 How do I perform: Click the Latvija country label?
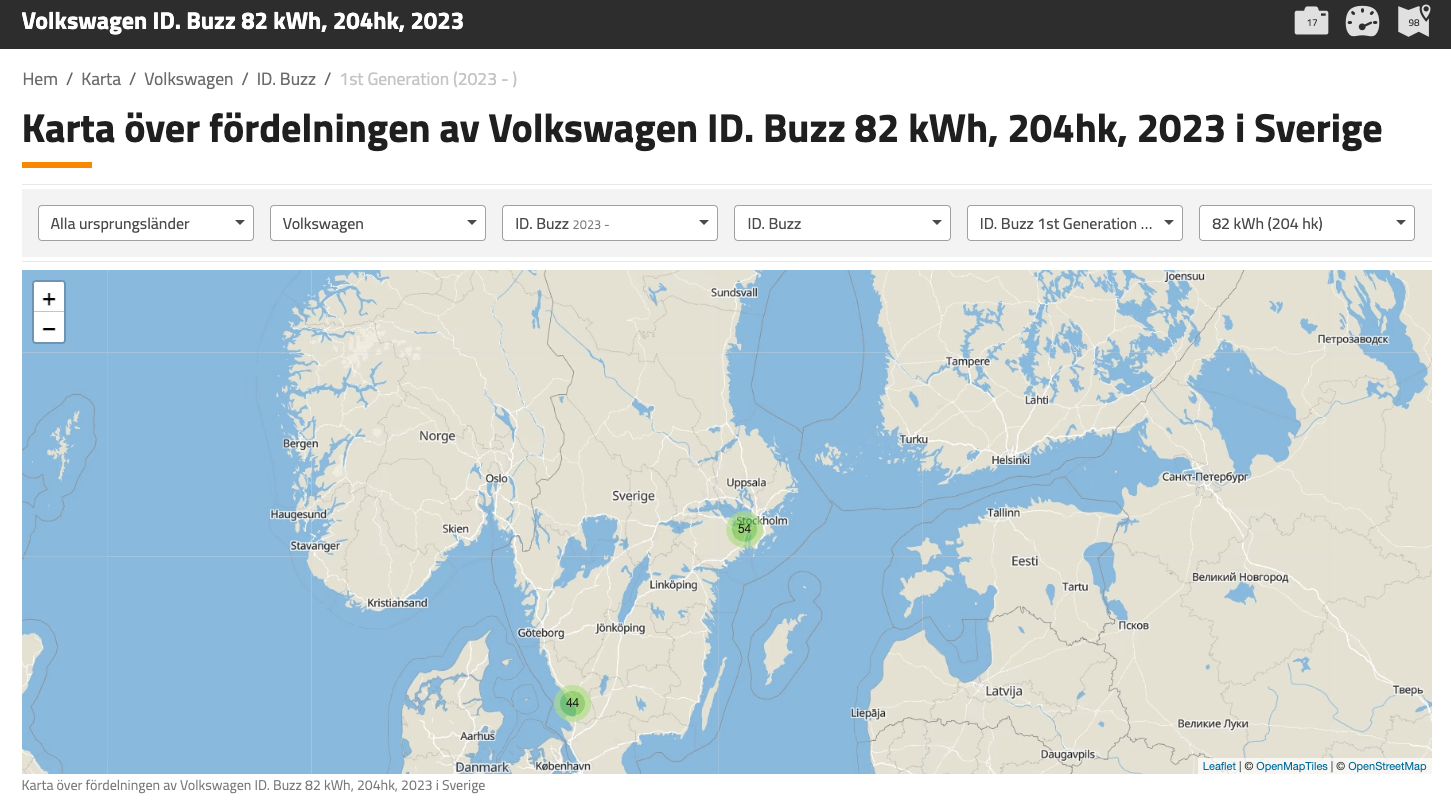click(x=1004, y=691)
